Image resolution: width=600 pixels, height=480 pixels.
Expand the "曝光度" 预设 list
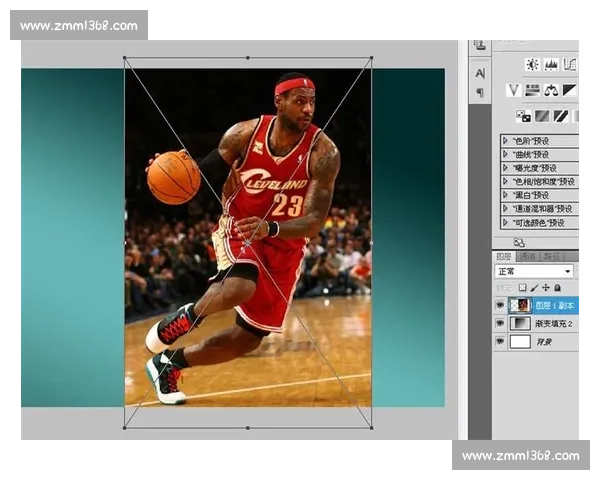click(505, 168)
